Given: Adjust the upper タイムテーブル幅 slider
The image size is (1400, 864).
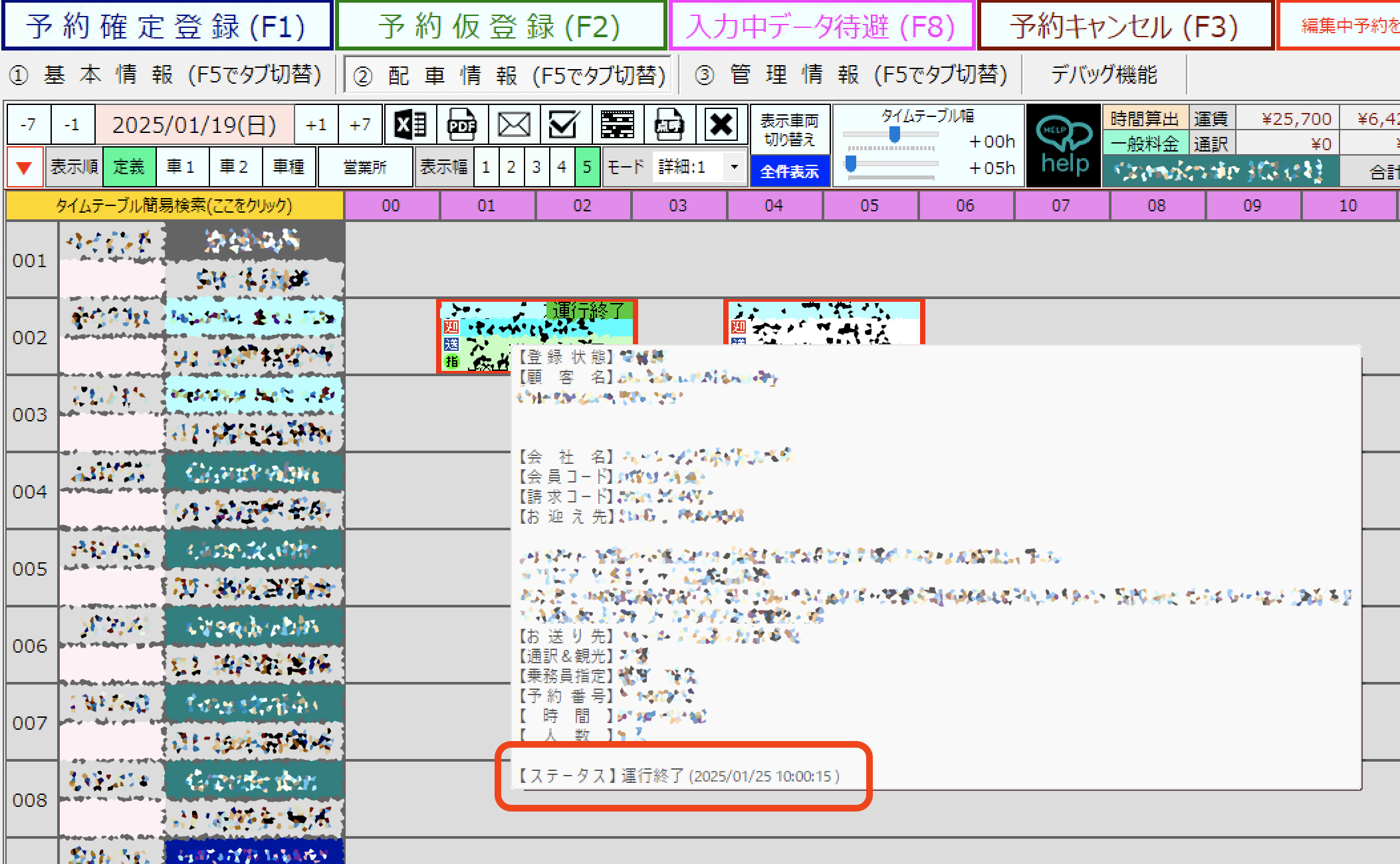Looking at the screenshot, I should point(895,135).
